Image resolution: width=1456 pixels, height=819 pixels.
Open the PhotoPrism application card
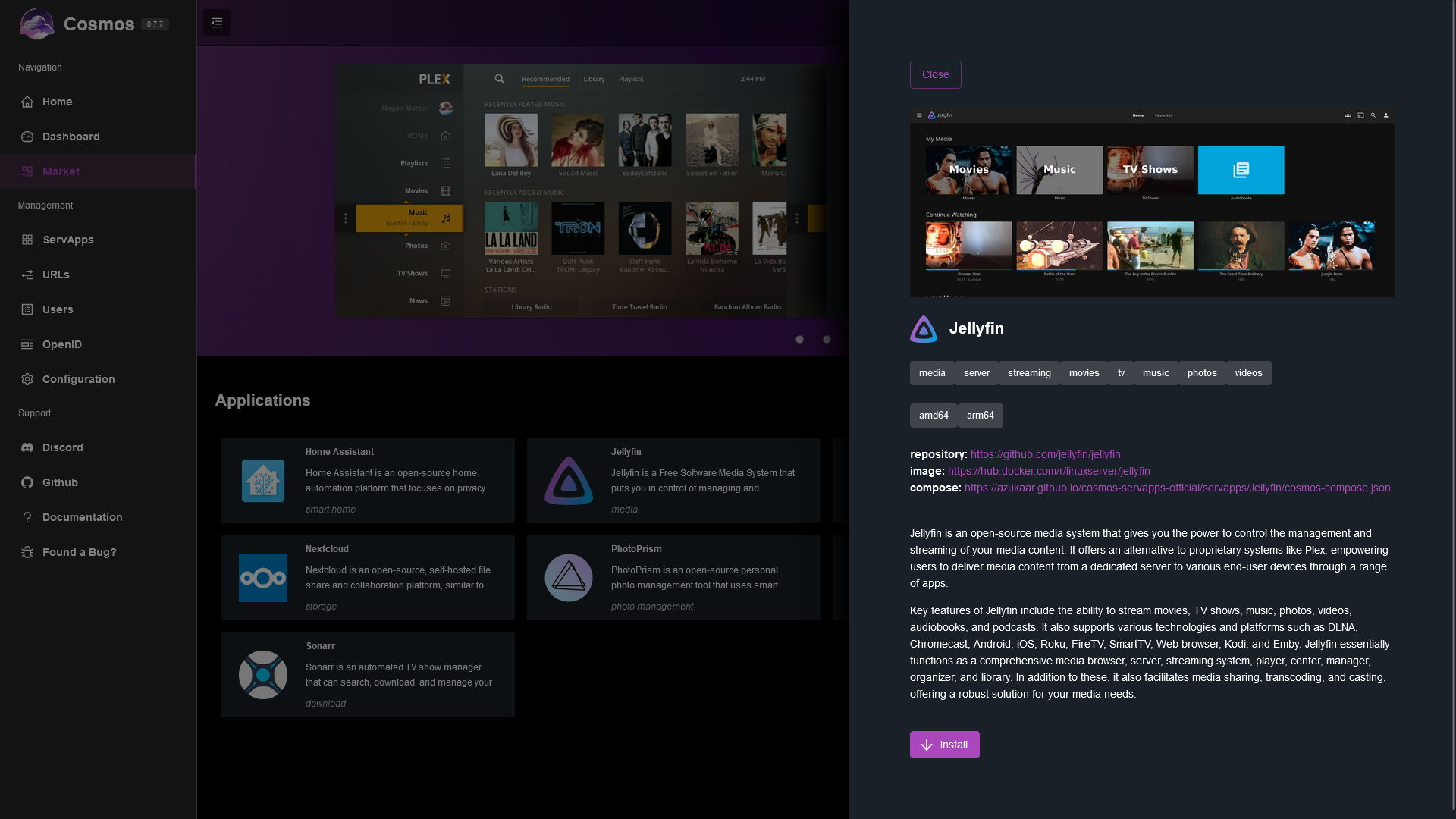[x=673, y=577]
